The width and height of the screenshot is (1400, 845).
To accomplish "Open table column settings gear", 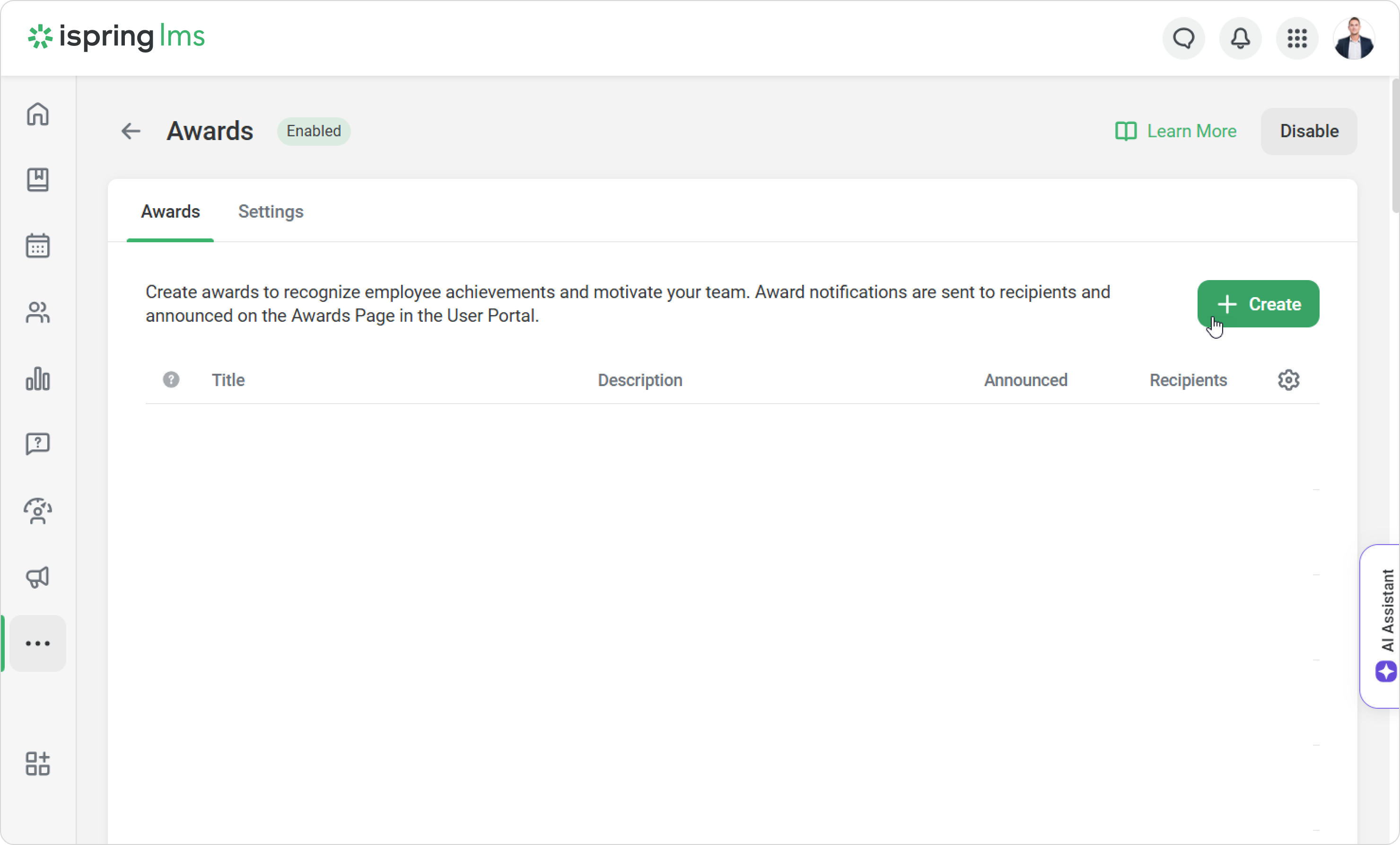I will [1289, 379].
